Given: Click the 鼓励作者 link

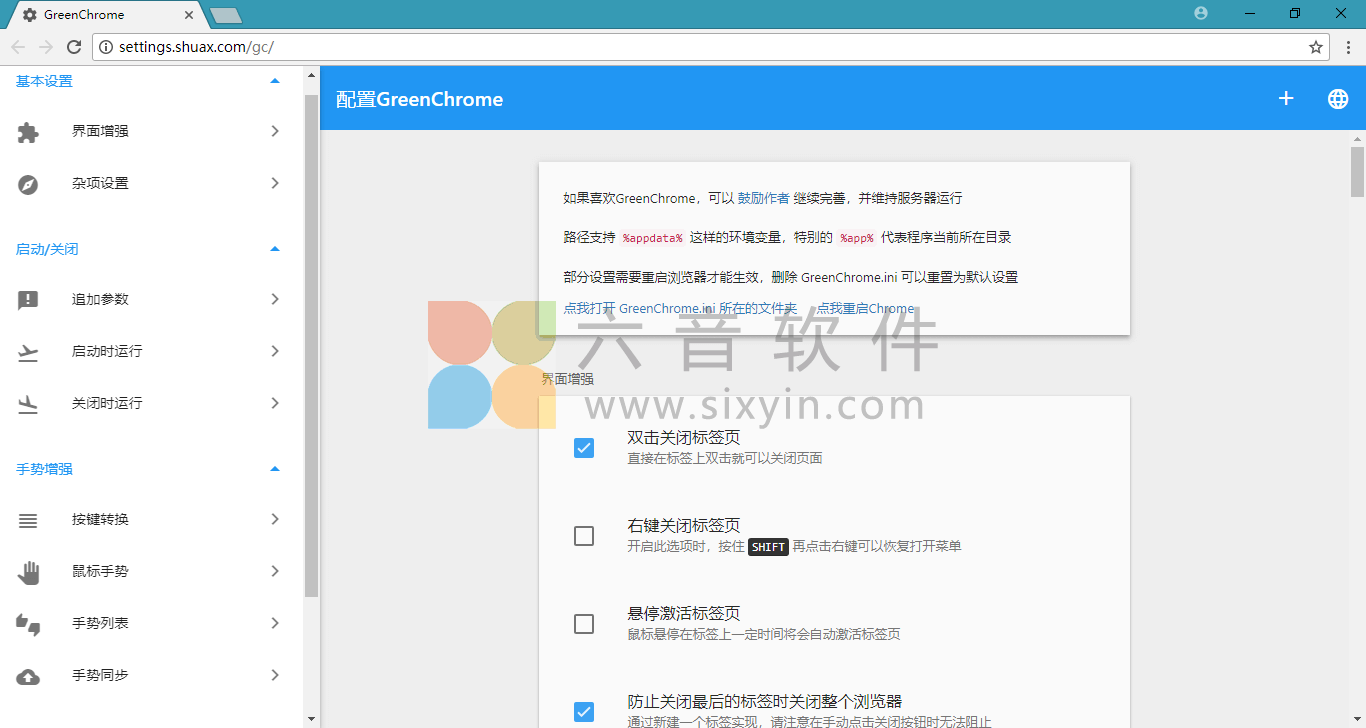Looking at the screenshot, I should (763, 198).
